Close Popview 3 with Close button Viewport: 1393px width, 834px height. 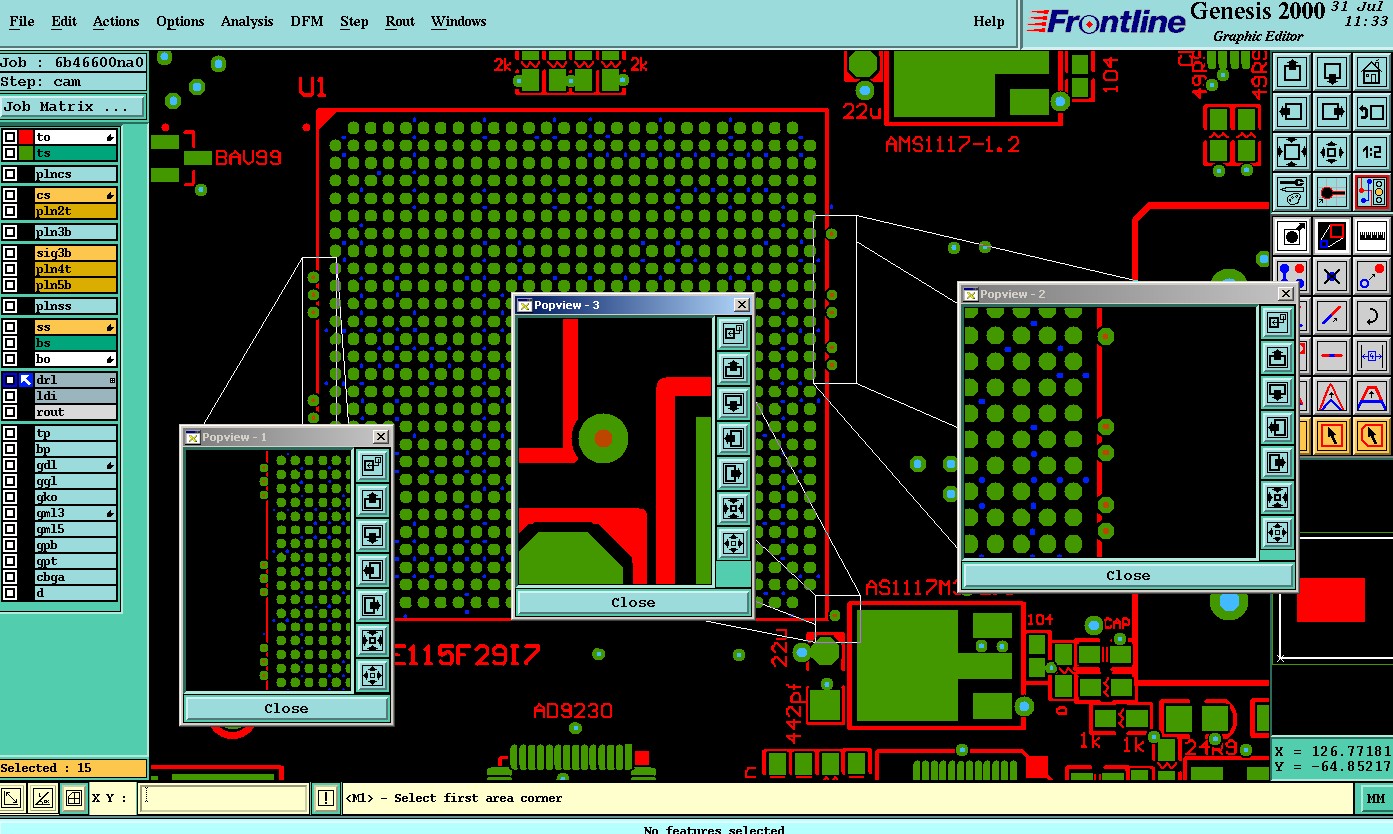[x=633, y=602]
